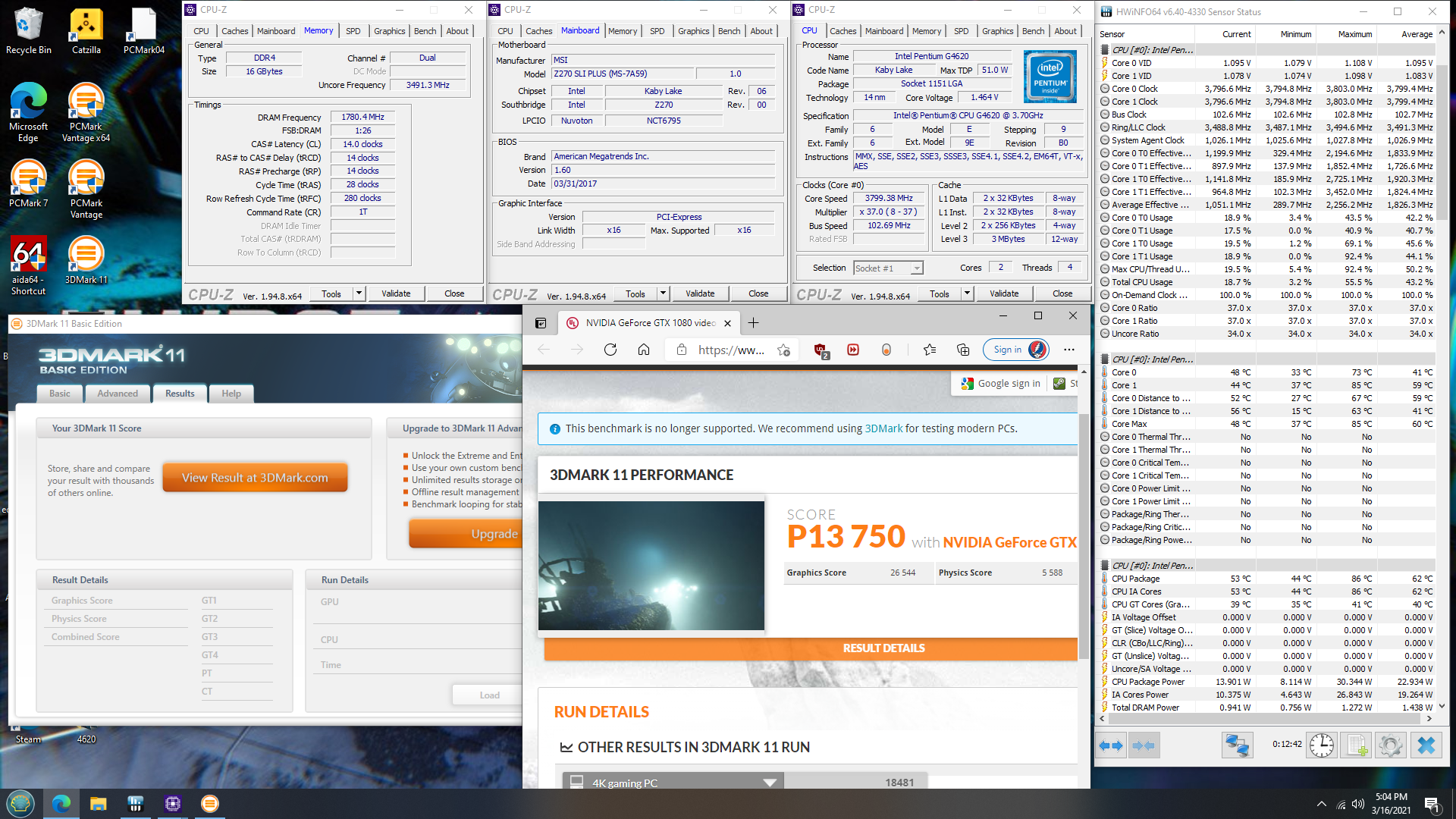This screenshot has height=819, width=1456.
Task: Click View Result at 3DMark.com button
Action: pos(255,478)
